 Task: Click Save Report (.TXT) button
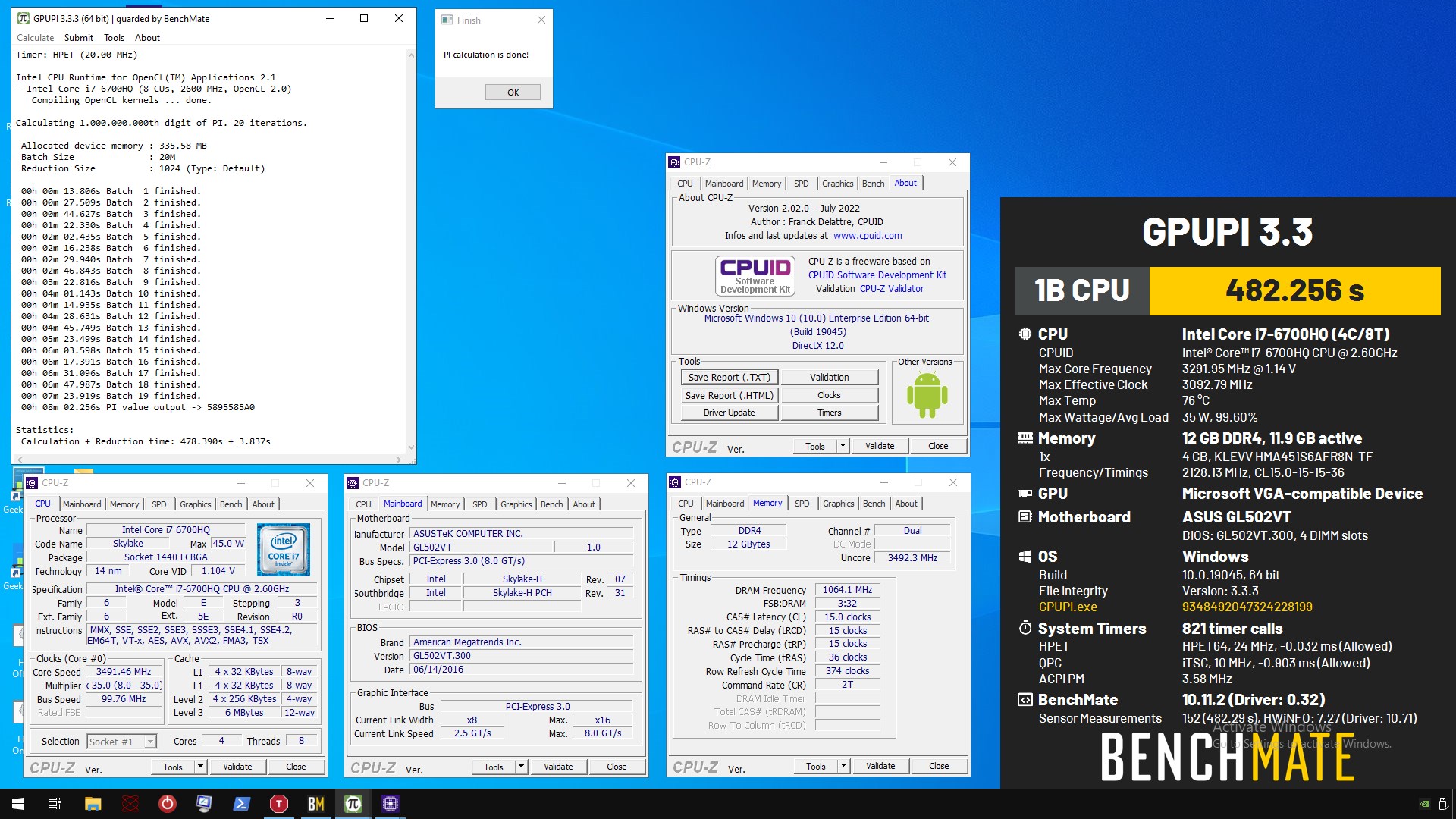(729, 377)
